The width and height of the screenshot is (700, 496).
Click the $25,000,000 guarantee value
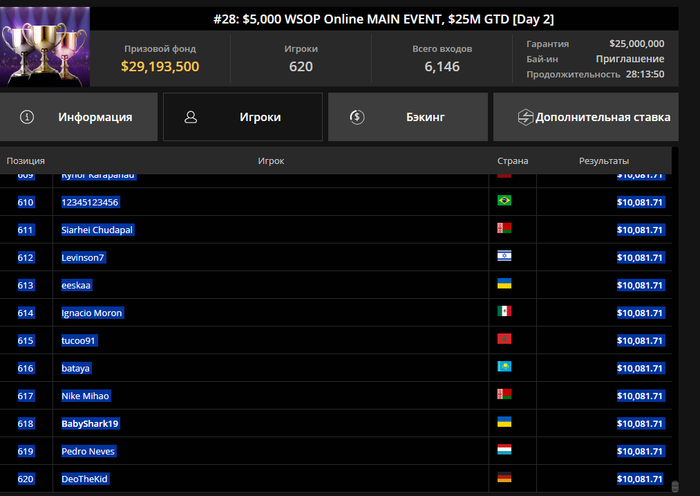click(637, 44)
